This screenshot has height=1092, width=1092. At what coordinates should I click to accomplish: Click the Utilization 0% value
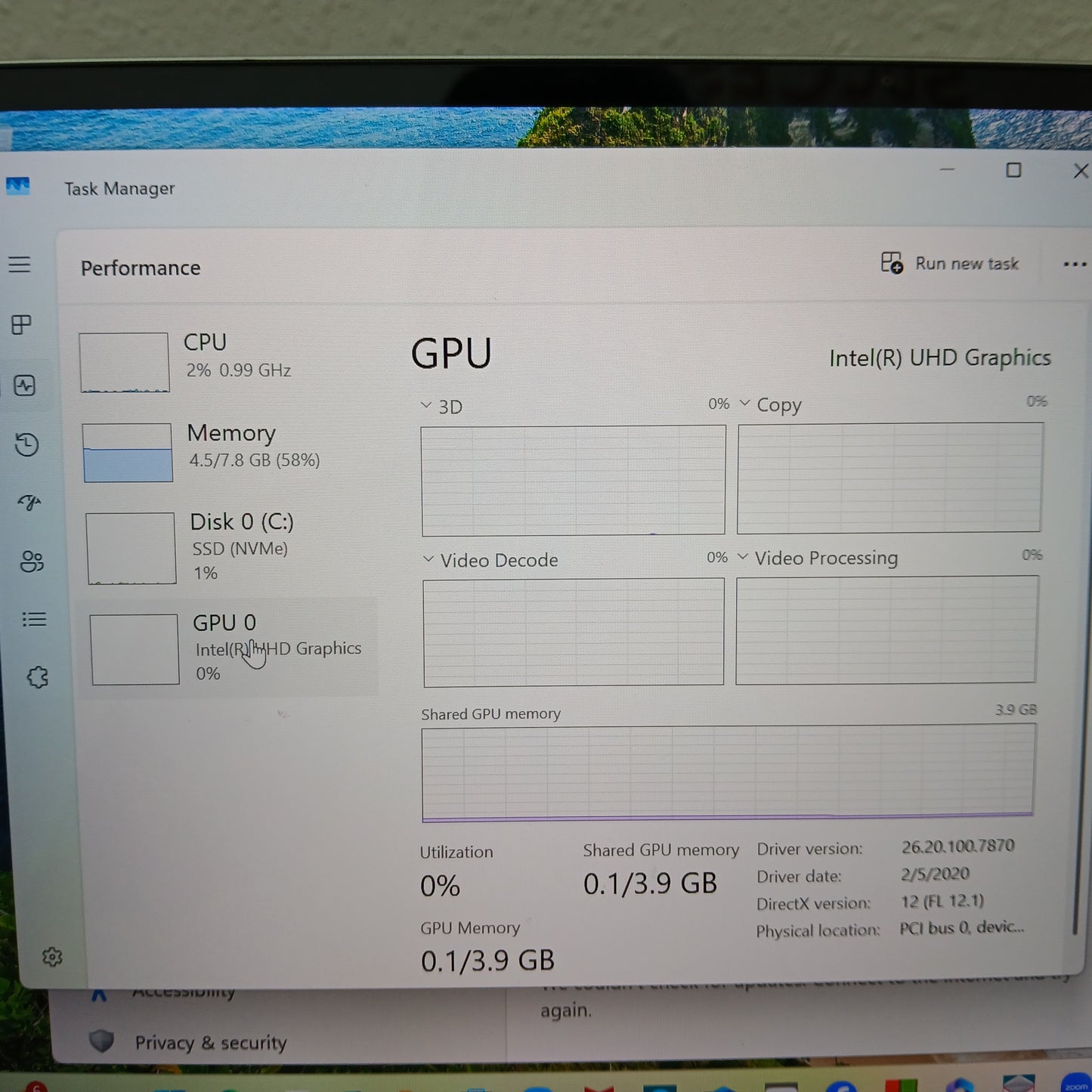point(440,886)
